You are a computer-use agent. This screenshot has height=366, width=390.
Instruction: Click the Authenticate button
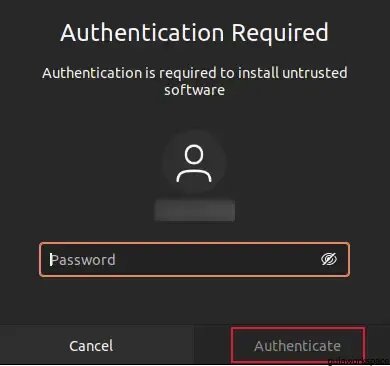[x=298, y=345]
